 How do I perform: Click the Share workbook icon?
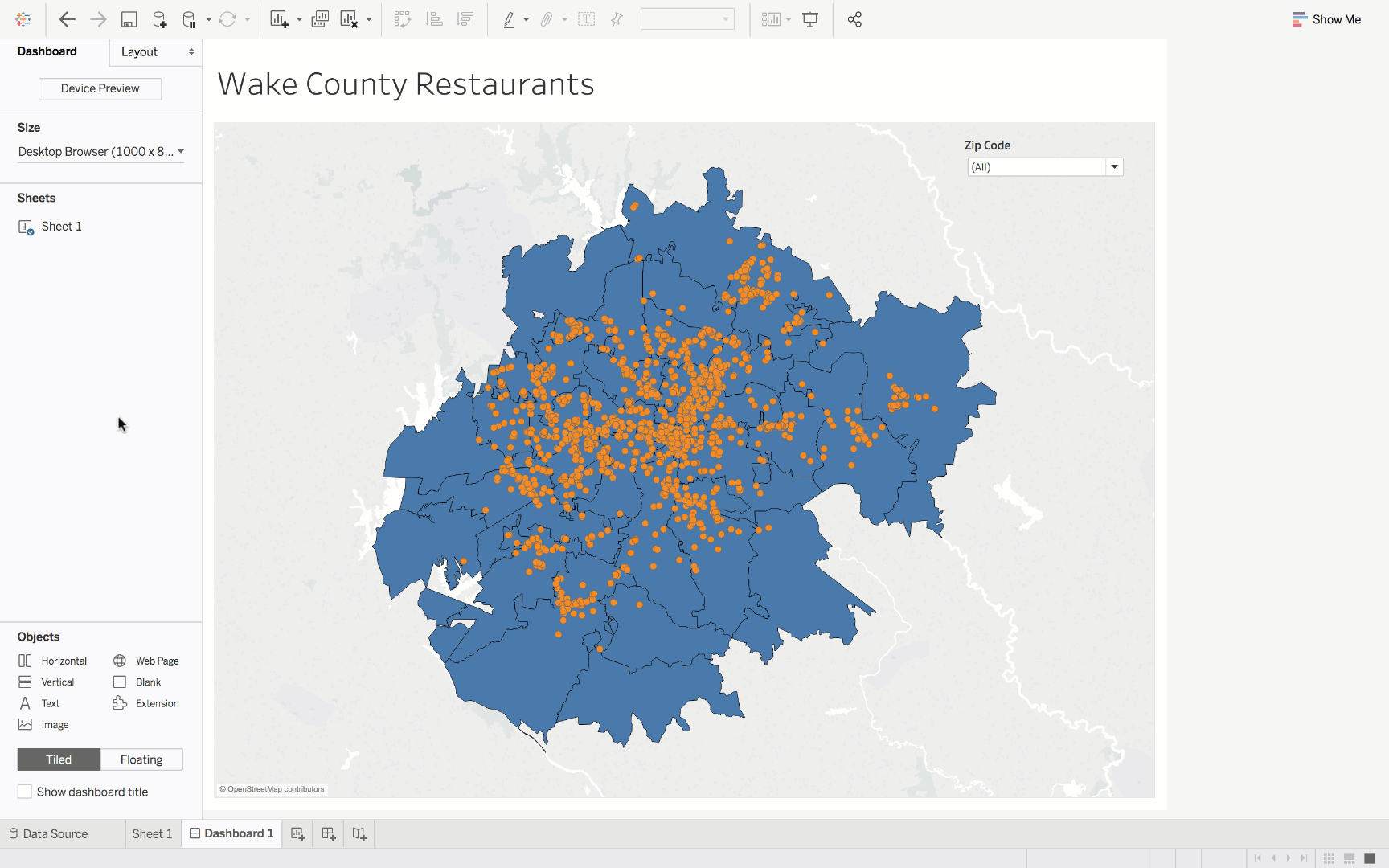click(854, 18)
